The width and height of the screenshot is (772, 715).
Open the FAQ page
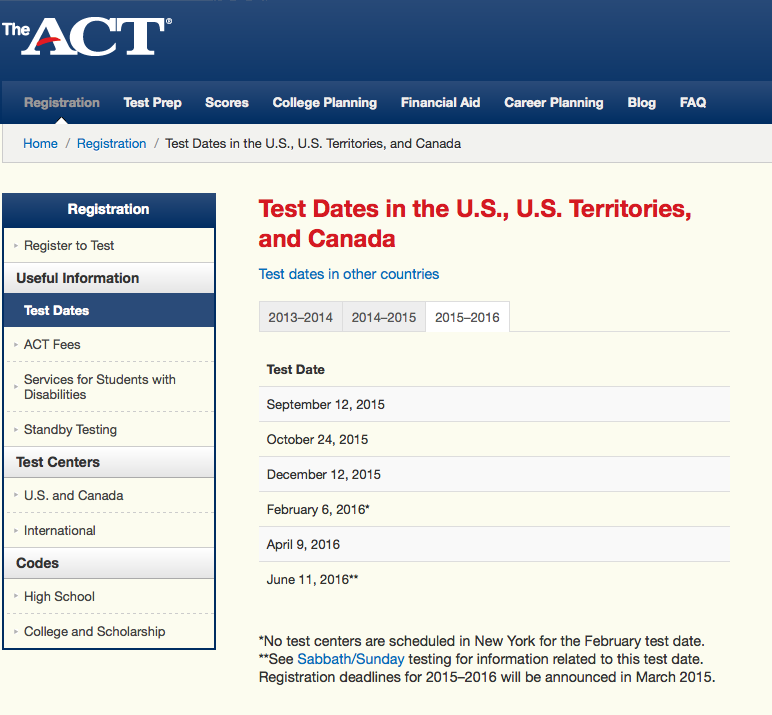tap(693, 102)
